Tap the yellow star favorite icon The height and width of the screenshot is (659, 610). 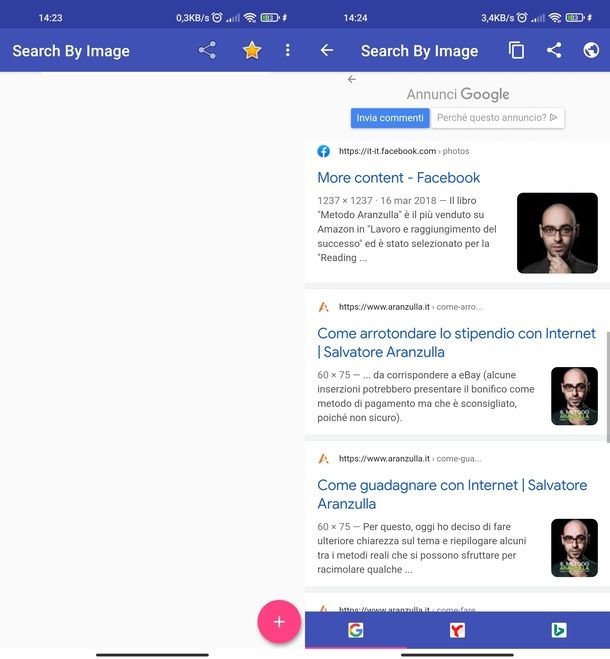pyautogui.click(x=252, y=50)
